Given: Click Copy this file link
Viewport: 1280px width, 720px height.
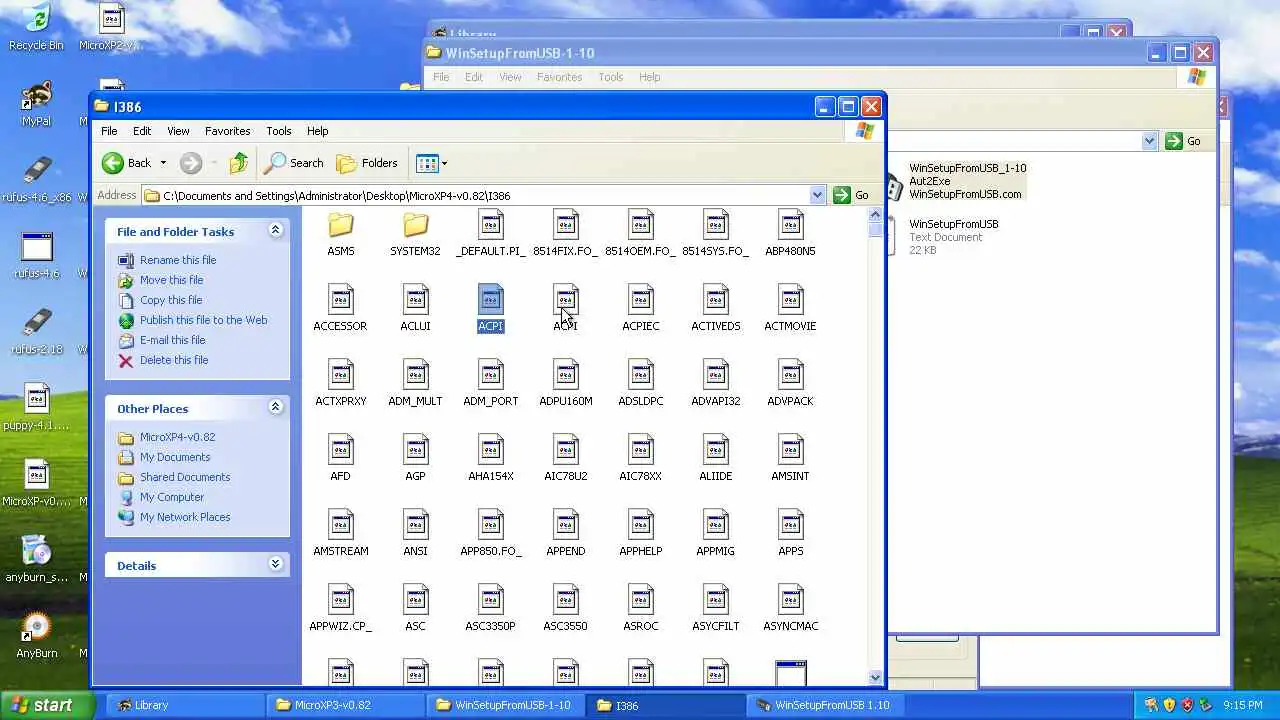Looking at the screenshot, I should (x=171, y=300).
